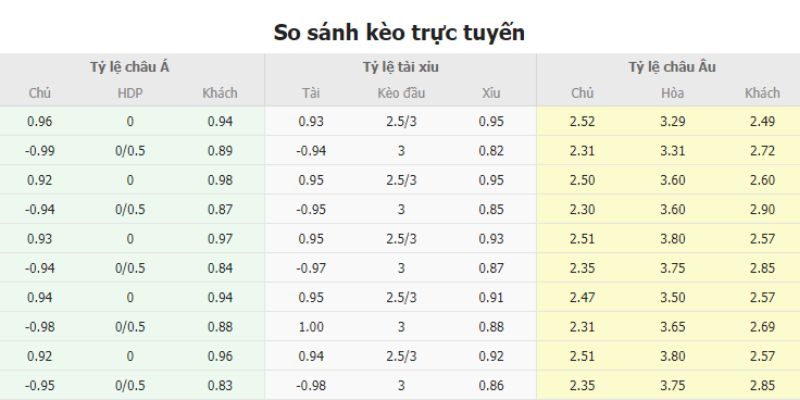Select the 0.82 Xỉu odds value
This screenshot has width=800, height=400.
pyautogui.click(x=491, y=151)
